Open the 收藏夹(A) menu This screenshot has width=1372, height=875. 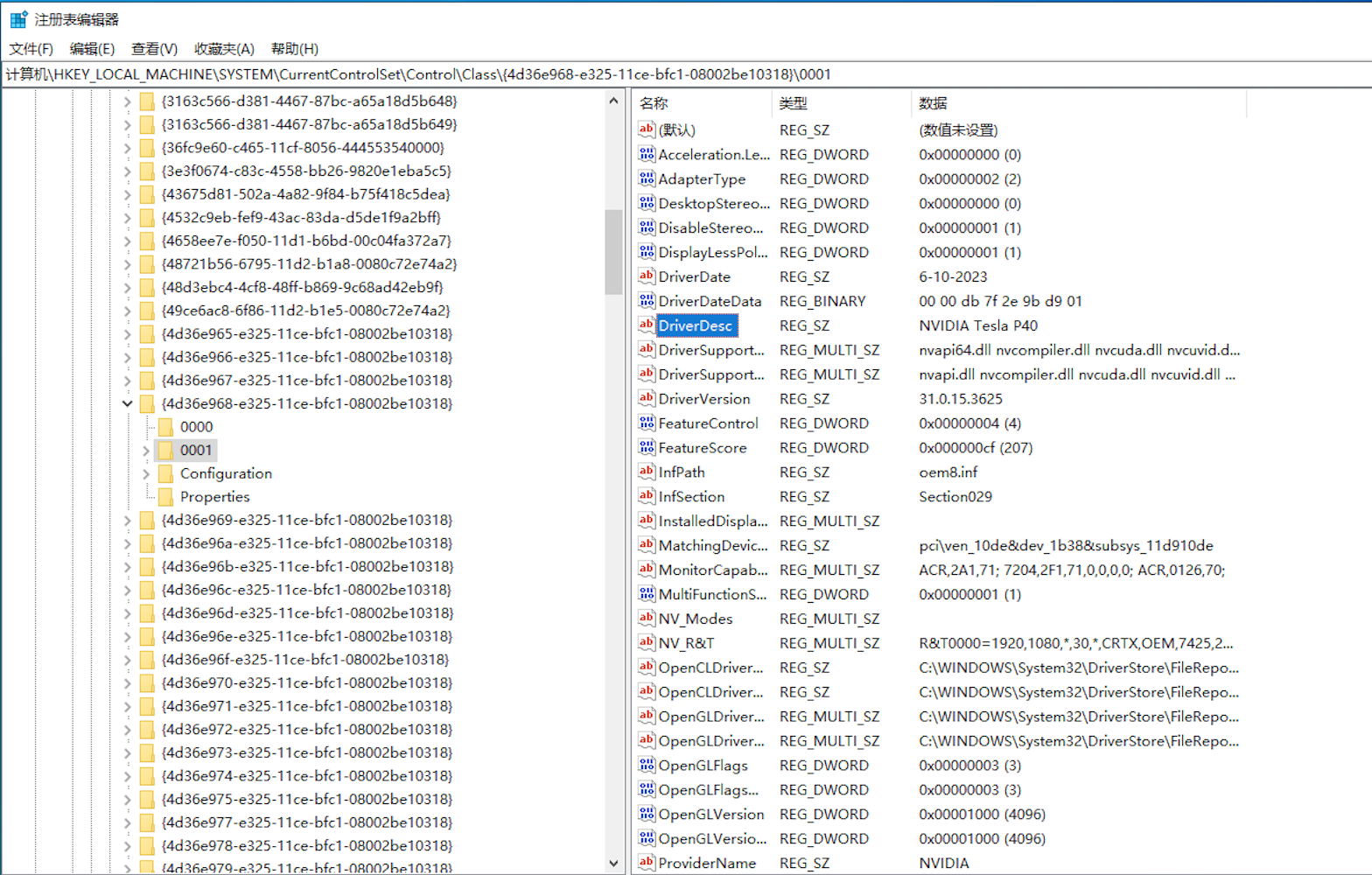pos(224,49)
